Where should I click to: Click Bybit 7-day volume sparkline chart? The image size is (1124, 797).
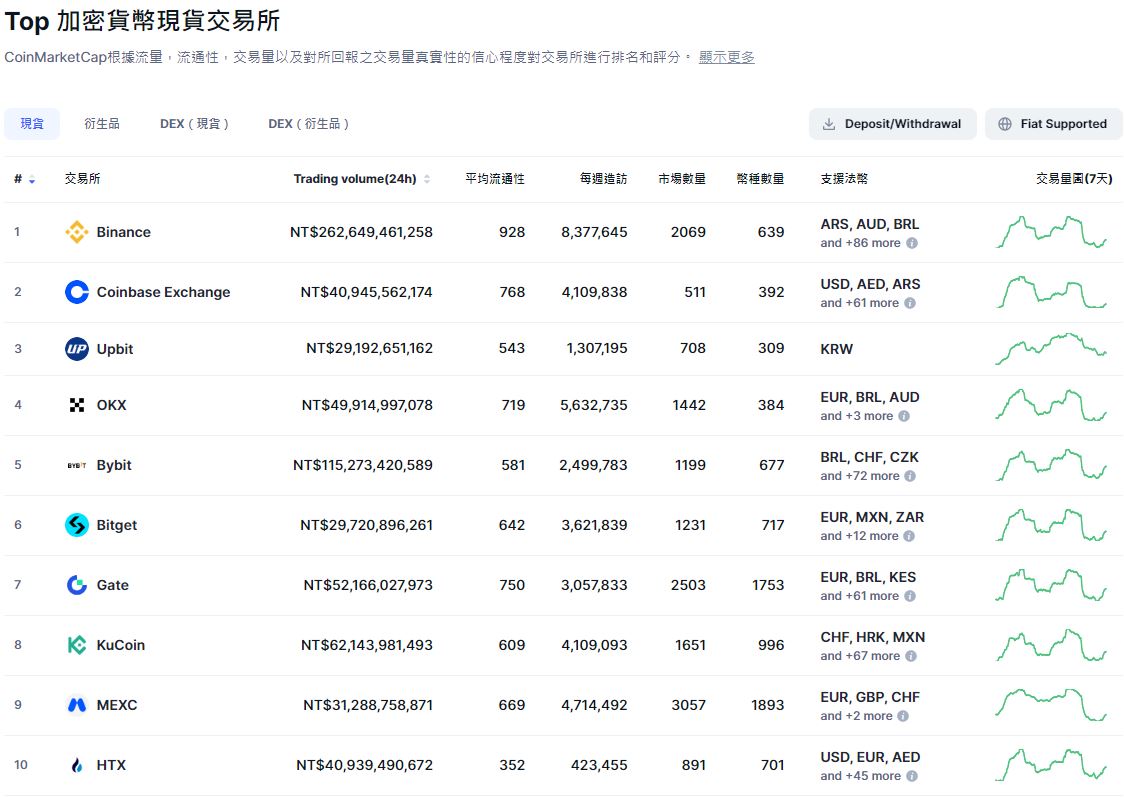(x=1052, y=465)
